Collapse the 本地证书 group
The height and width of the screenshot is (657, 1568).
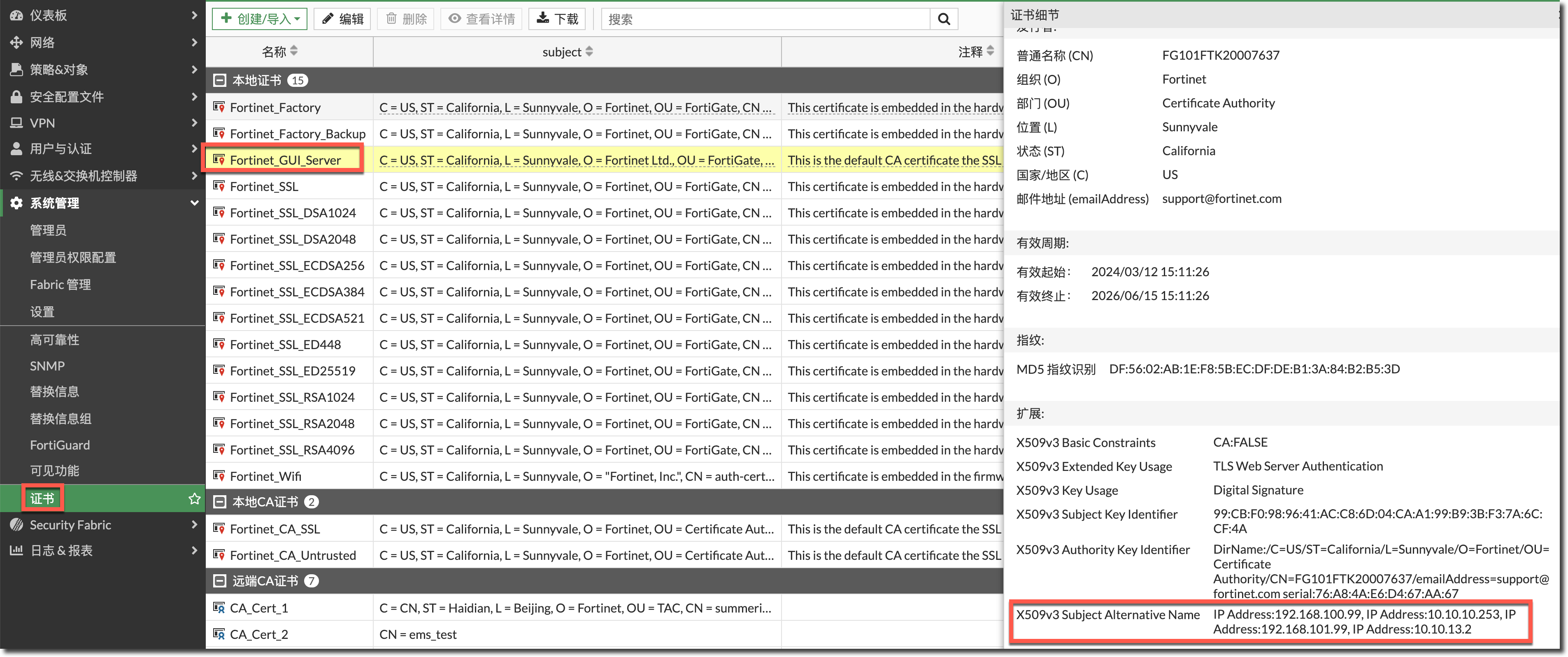tap(220, 80)
